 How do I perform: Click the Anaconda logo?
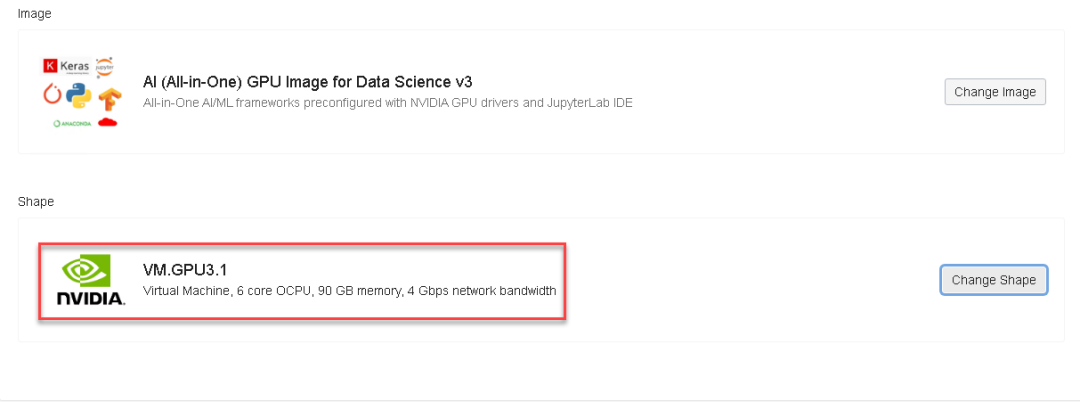coord(70,123)
